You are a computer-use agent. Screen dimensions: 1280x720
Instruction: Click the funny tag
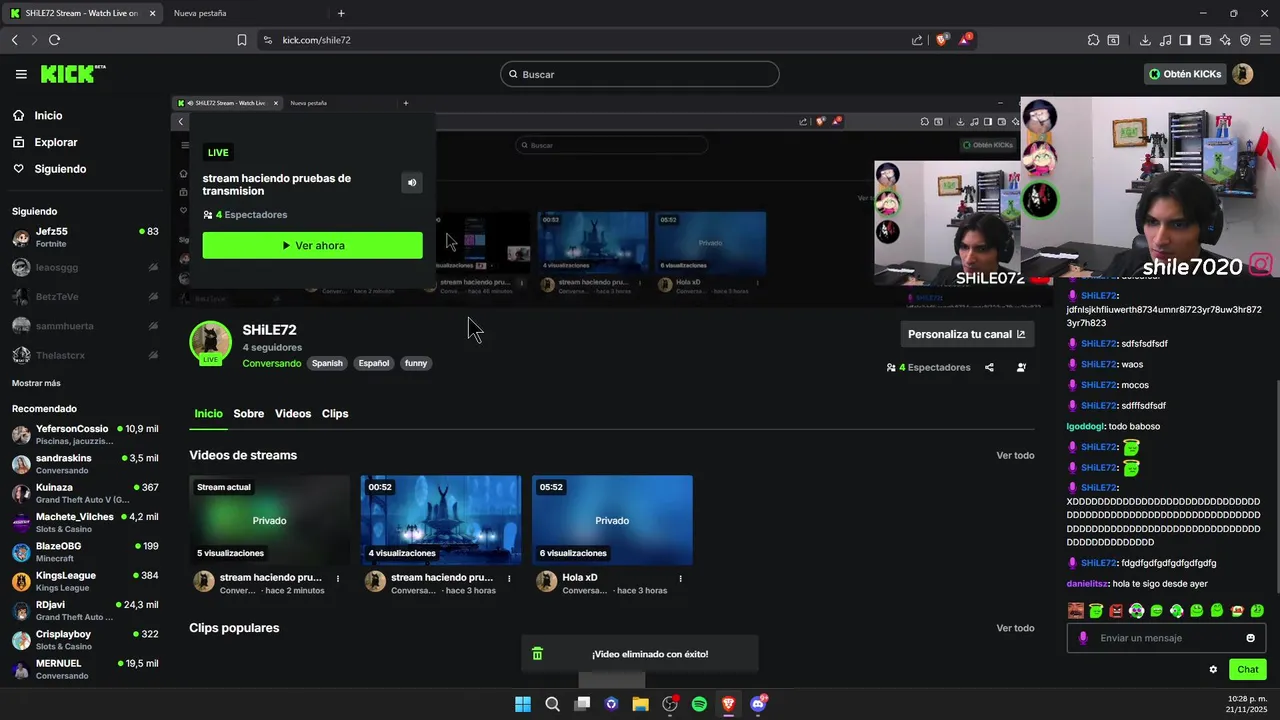pyautogui.click(x=416, y=364)
